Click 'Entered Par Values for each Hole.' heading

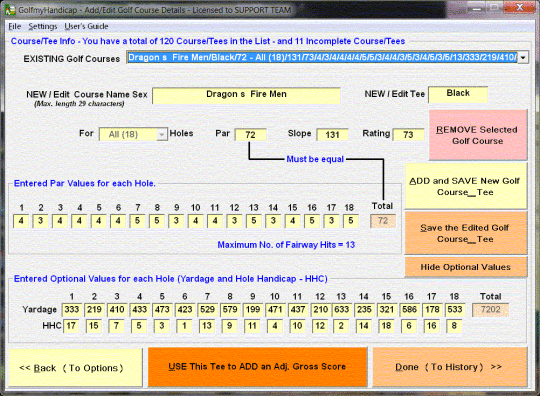[x=85, y=184]
